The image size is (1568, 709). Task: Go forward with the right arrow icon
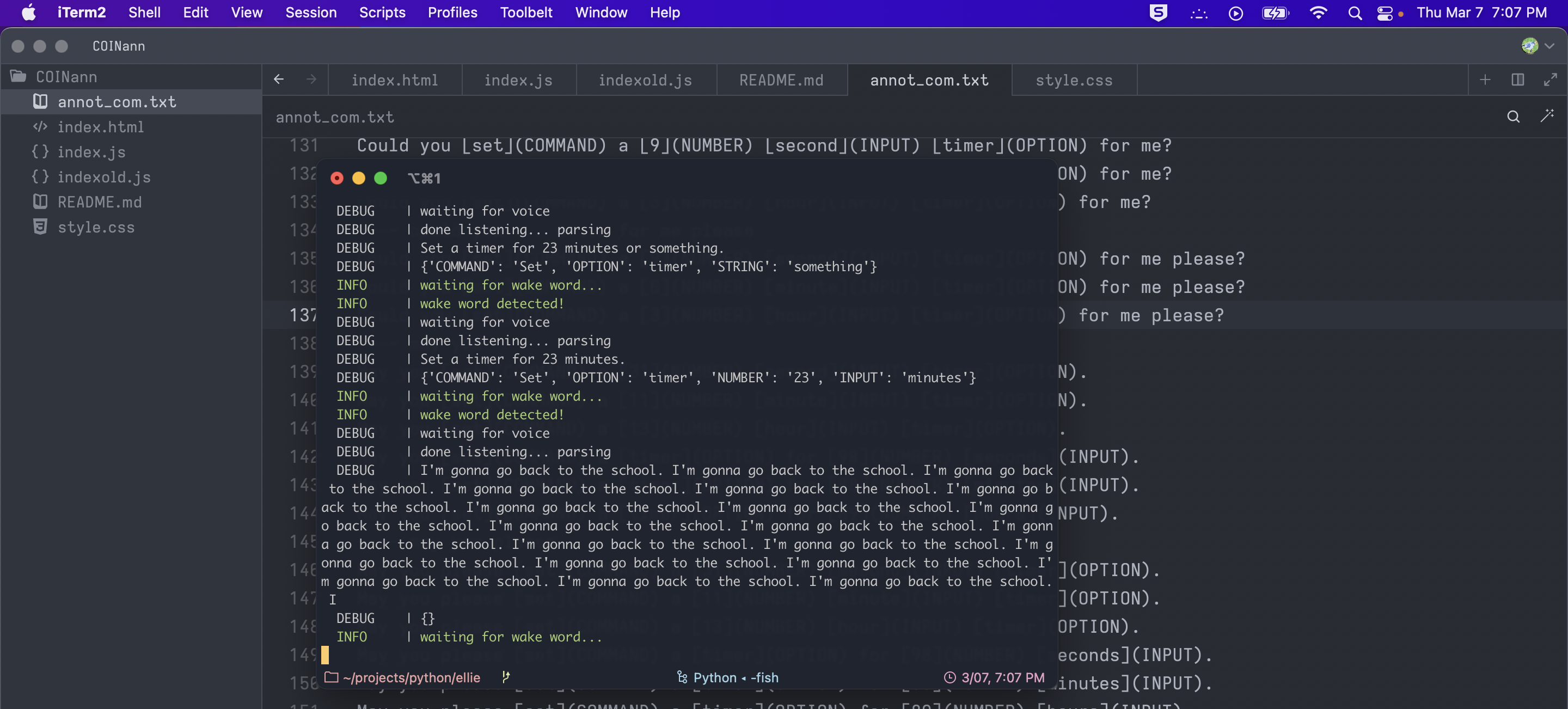311,79
